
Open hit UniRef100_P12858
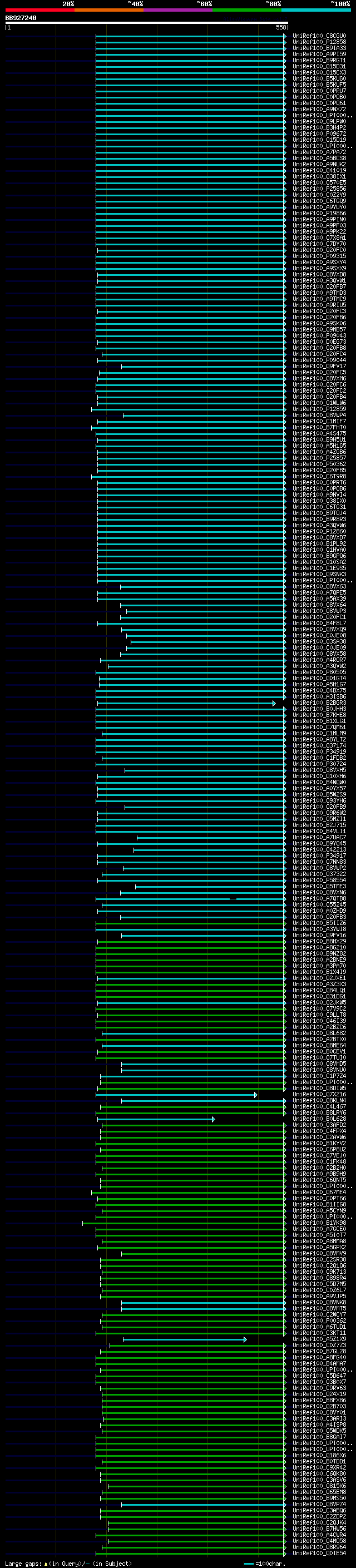click(x=319, y=42)
